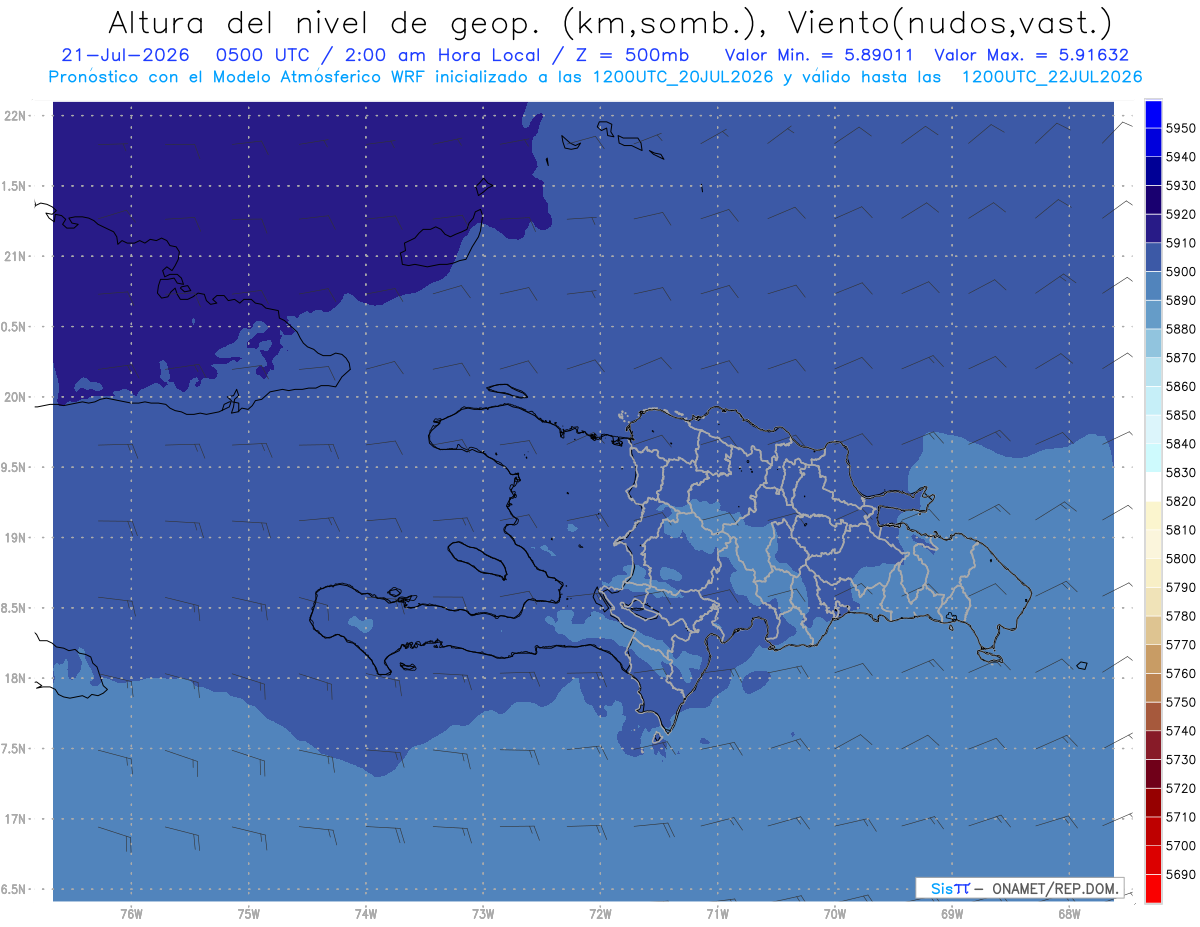Click the 'ONAMET/REP.DOM.' credit label
1200x927 pixels.
click(1056, 888)
